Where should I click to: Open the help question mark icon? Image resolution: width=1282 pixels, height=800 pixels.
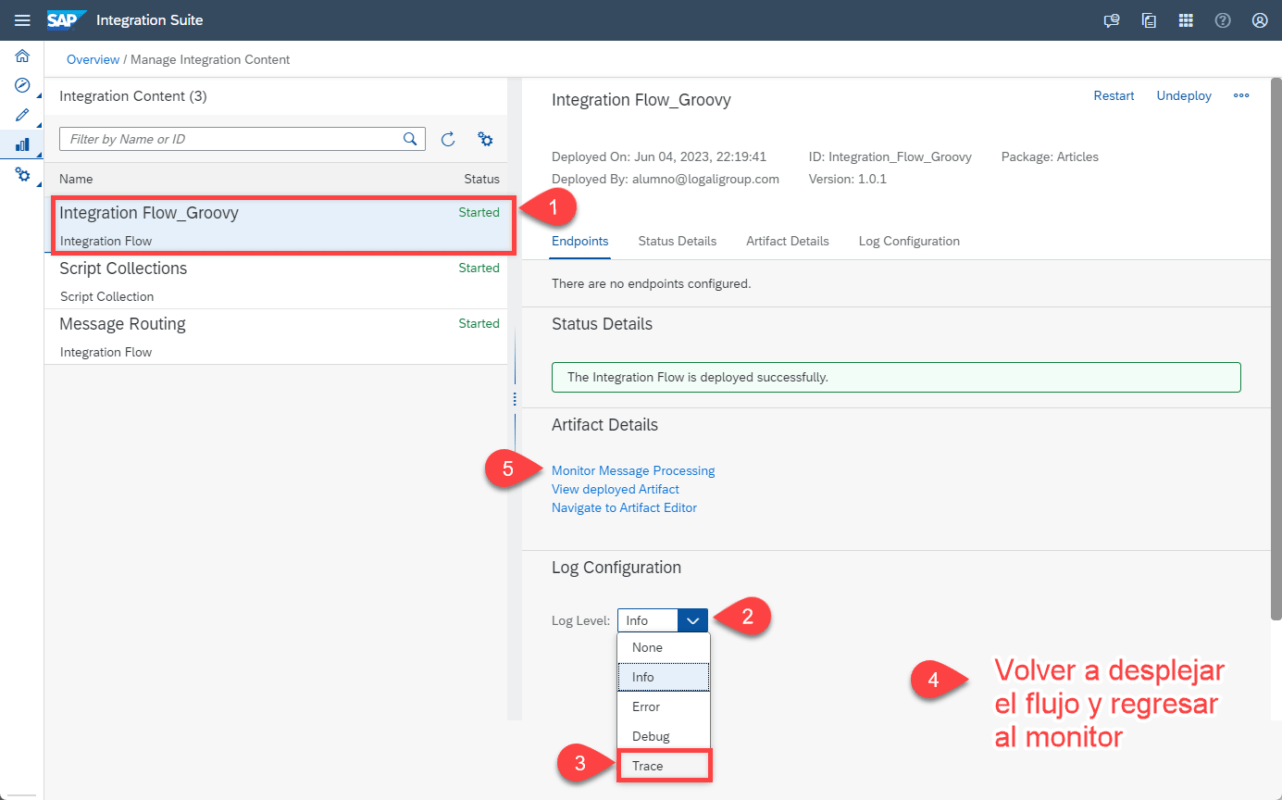click(x=1222, y=20)
